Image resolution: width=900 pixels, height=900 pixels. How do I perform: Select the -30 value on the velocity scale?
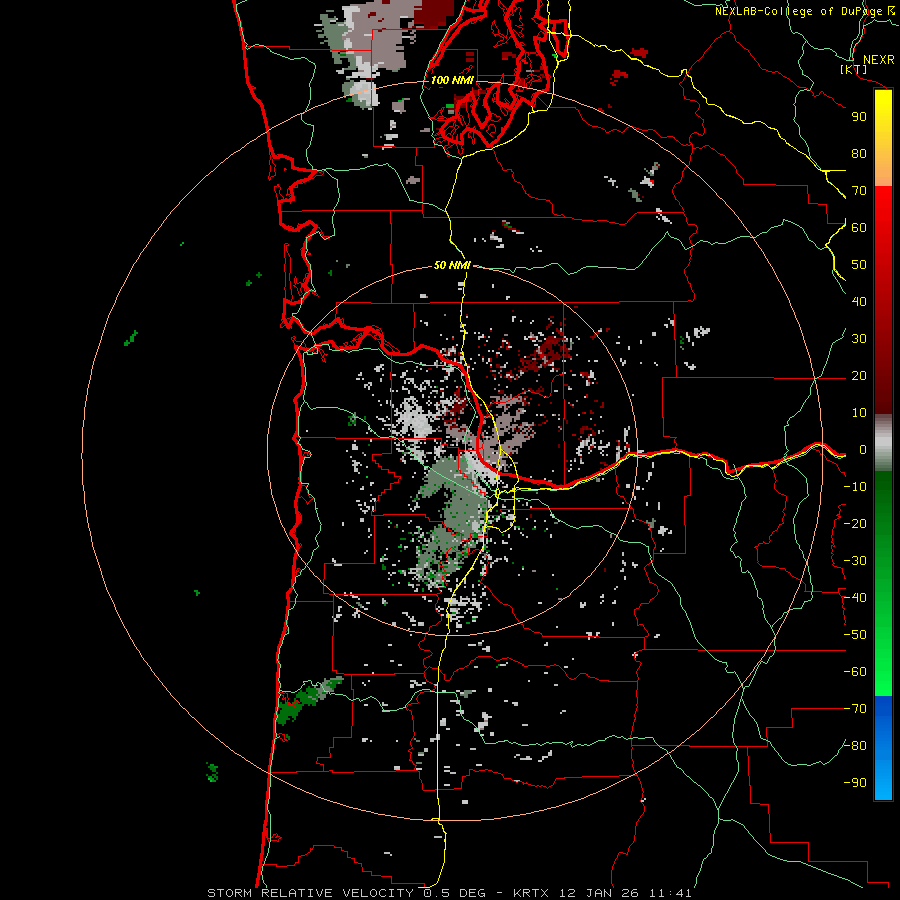(855, 561)
